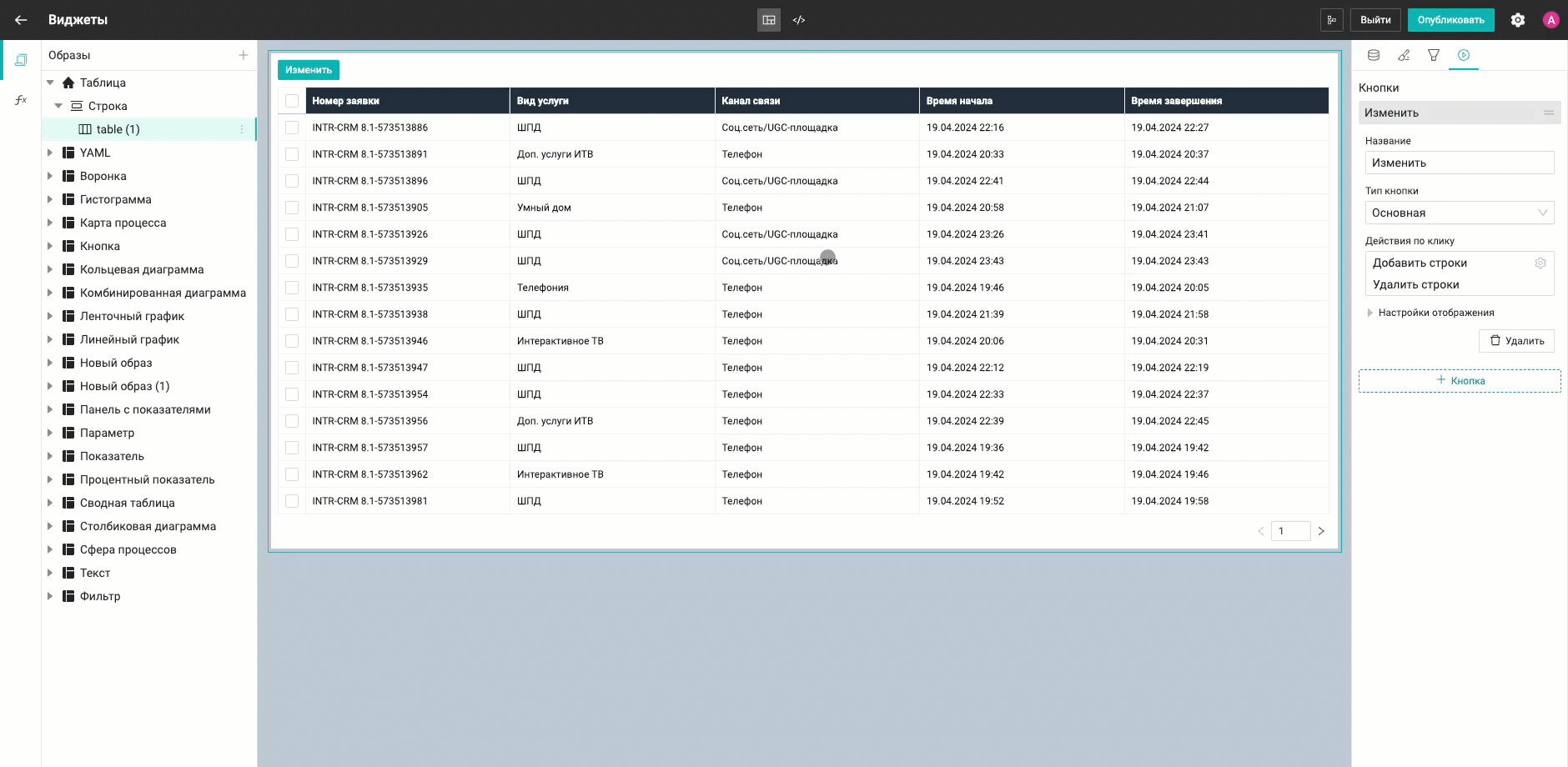Screen dimensions: 1568x767
Task: Toggle the select-all checkbox in the table header
Action: (x=292, y=101)
